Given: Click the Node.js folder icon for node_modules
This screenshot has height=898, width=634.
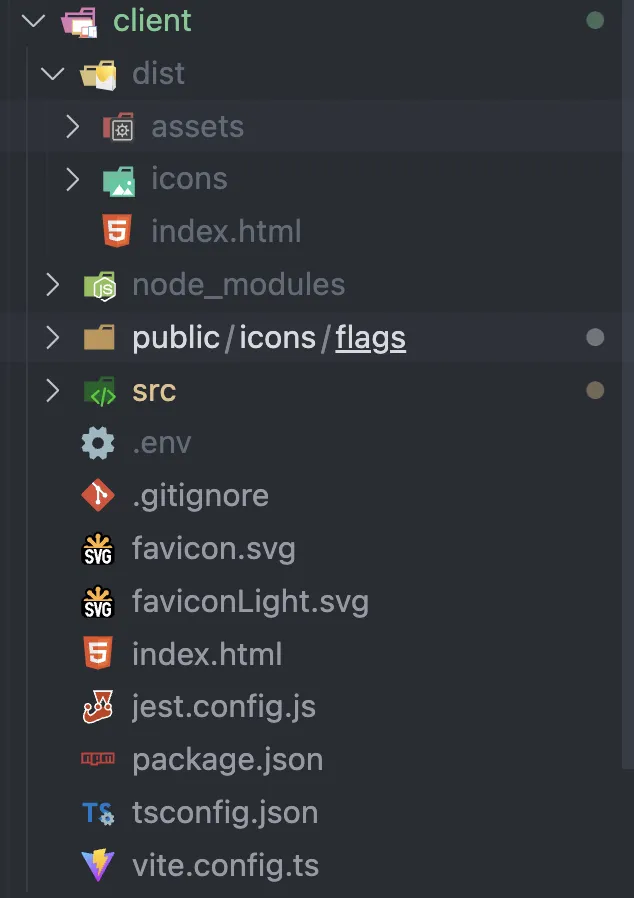Looking at the screenshot, I should click(99, 285).
